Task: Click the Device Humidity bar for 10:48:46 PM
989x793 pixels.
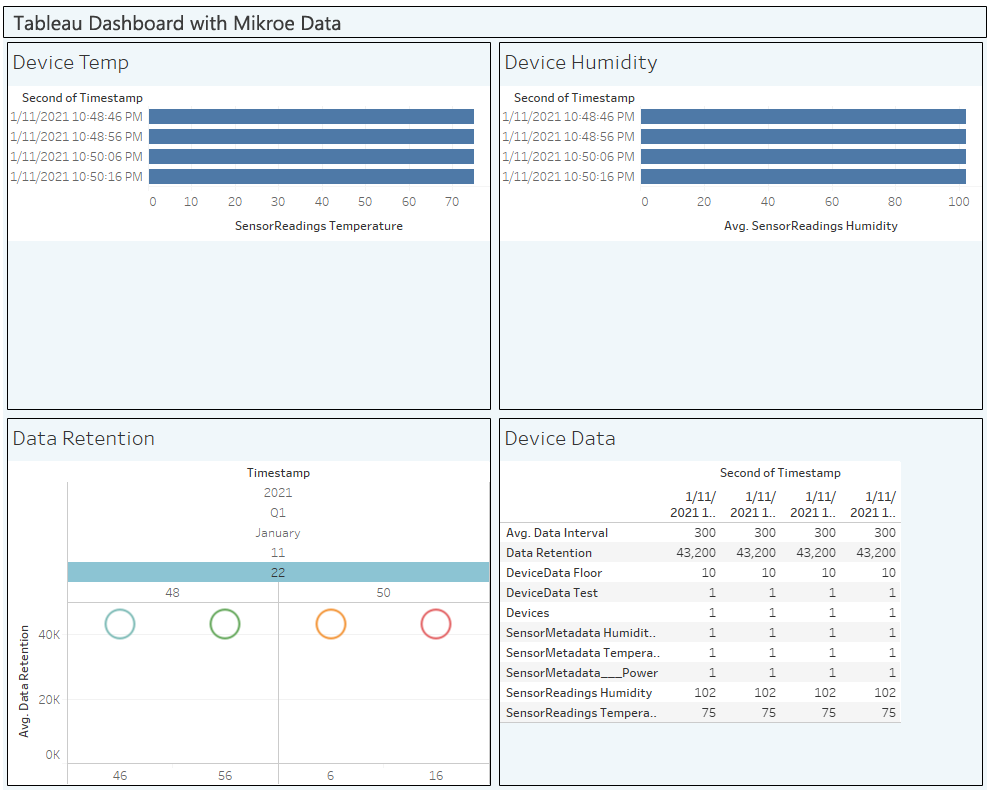Action: [x=804, y=117]
